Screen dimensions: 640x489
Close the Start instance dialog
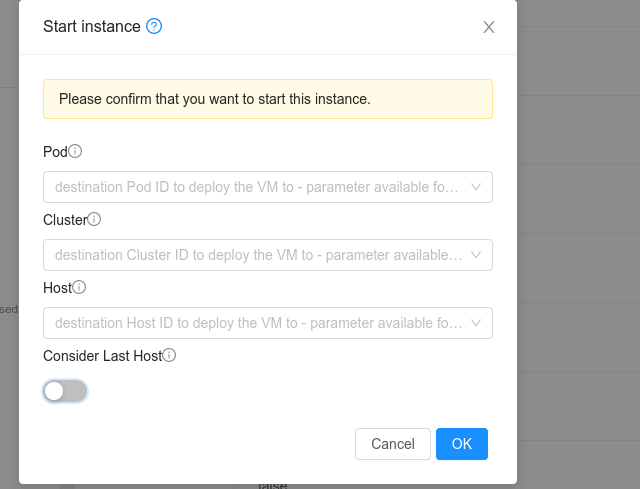[x=489, y=27]
